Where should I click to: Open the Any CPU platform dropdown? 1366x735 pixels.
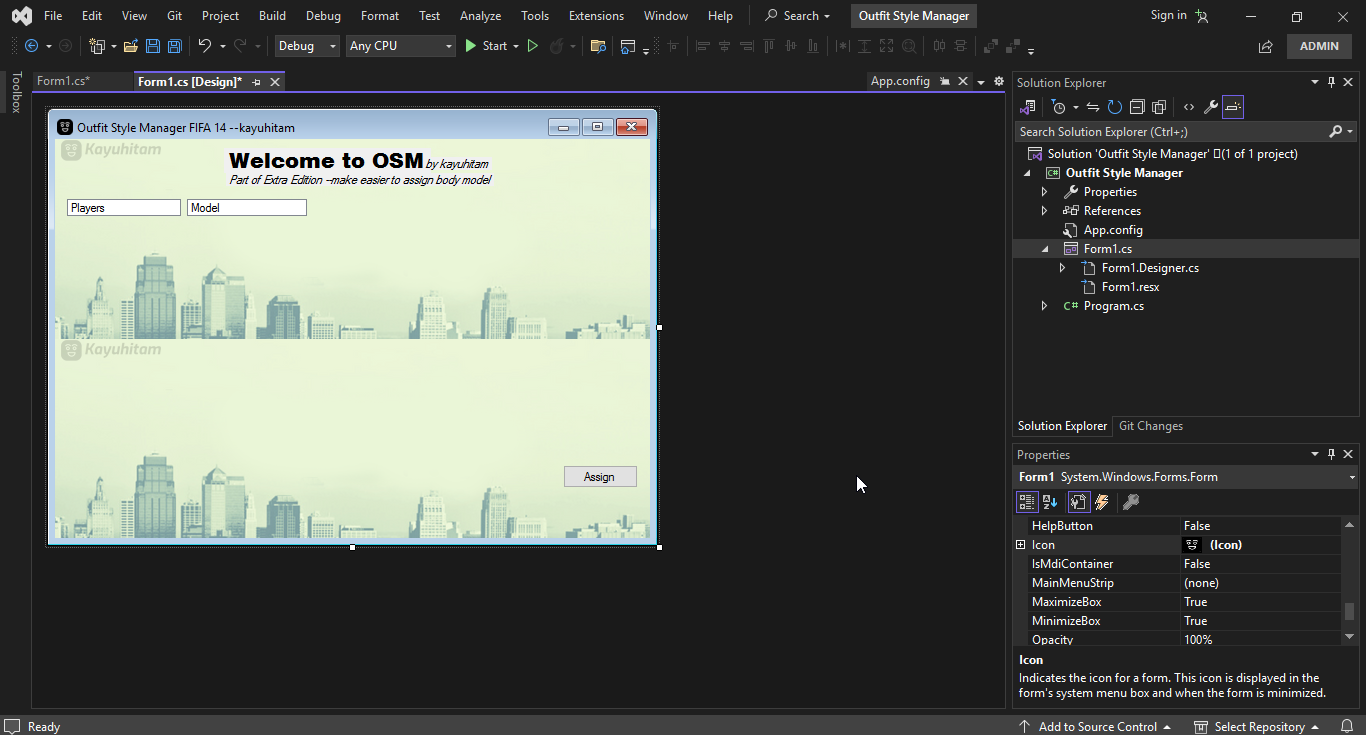tap(401, 46)
